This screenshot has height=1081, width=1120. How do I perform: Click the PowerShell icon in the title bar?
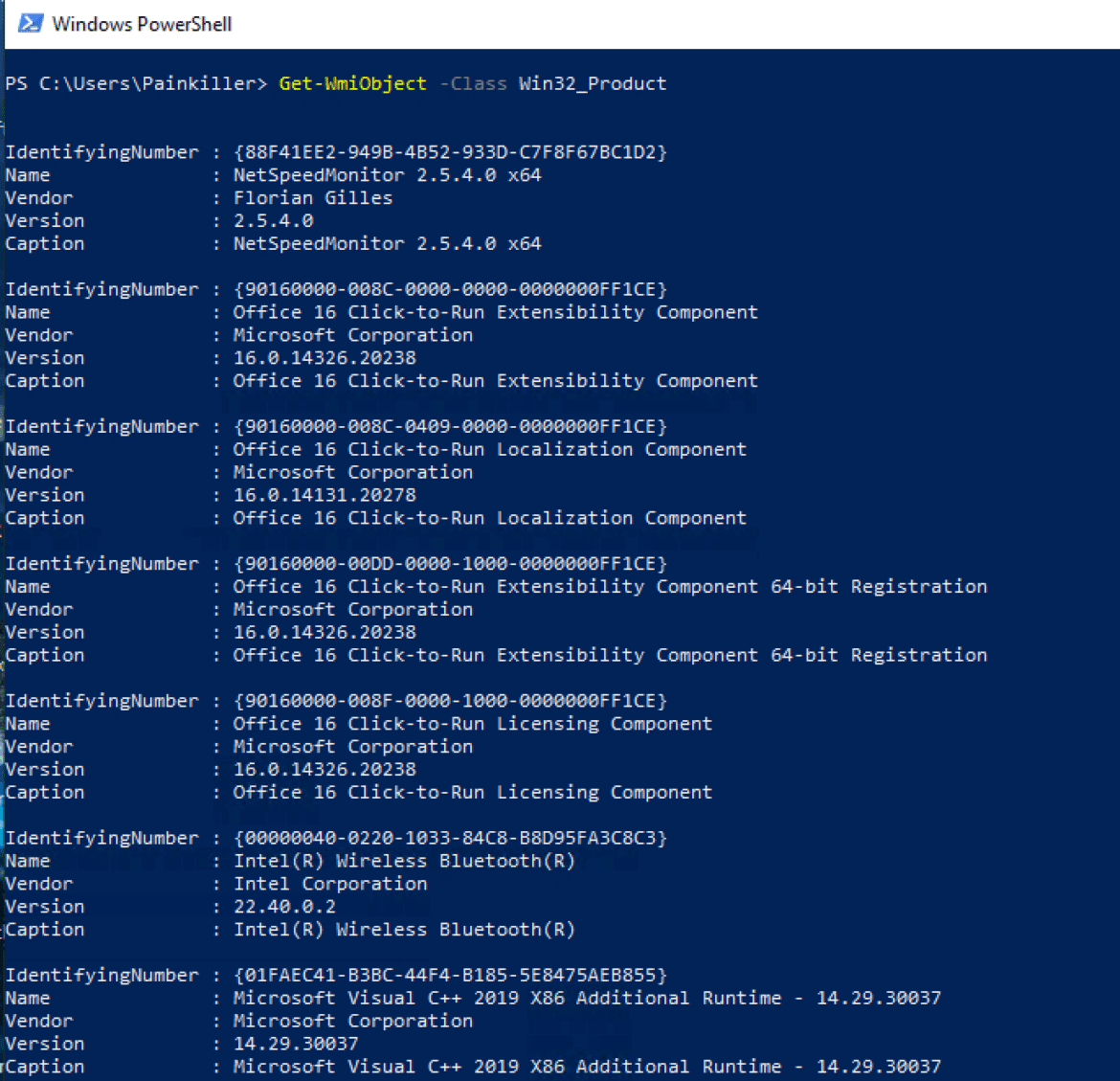point(32,24)
